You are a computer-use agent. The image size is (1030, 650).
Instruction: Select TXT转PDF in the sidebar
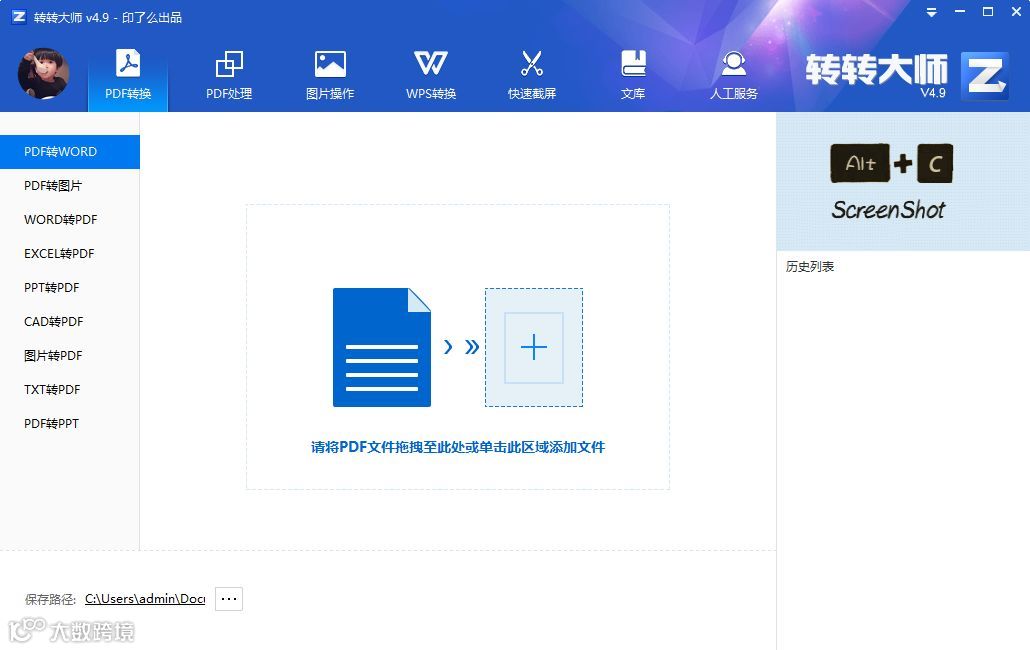[70, 390]
